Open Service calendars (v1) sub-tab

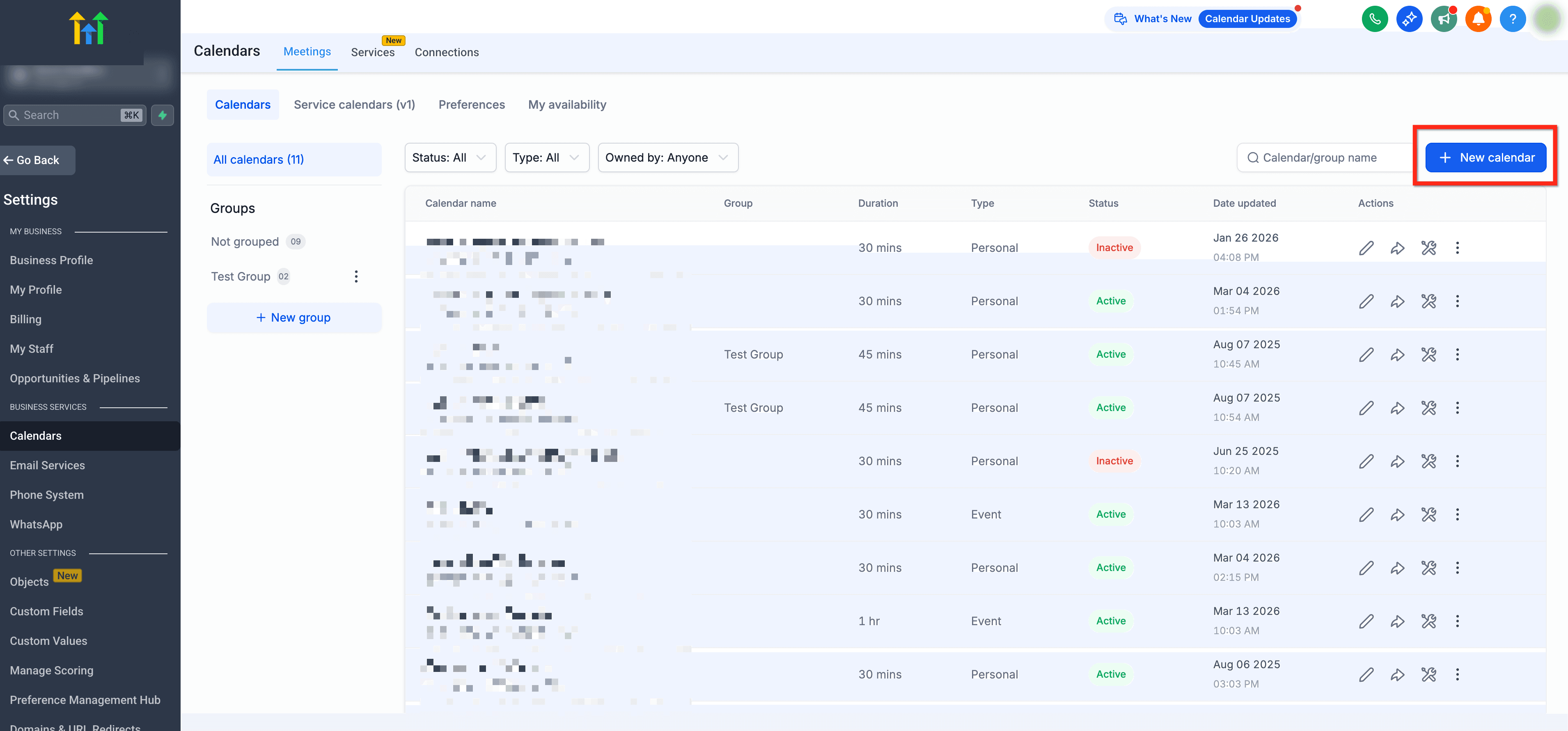(354, 105)
